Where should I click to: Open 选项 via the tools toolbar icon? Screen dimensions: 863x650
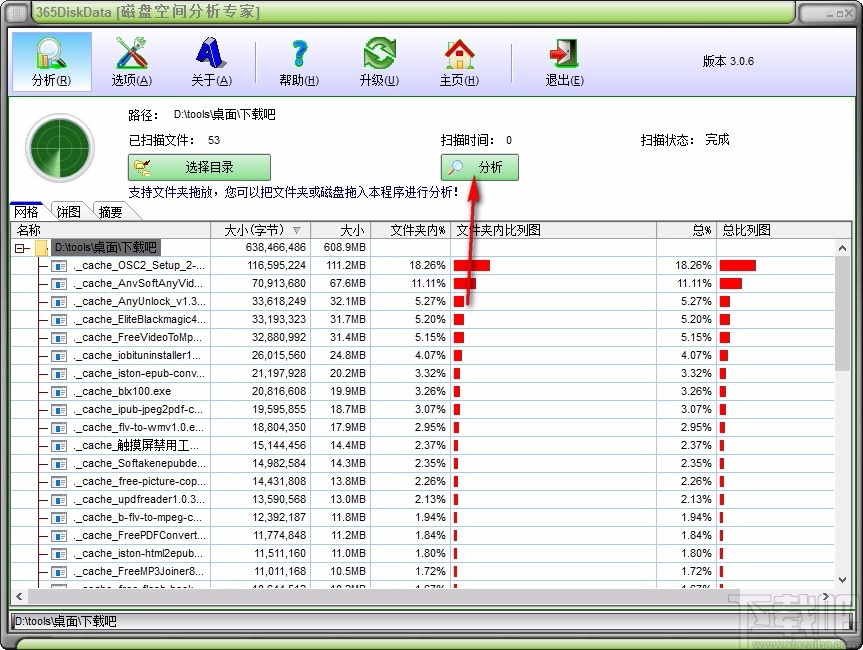tap(130, 55)
